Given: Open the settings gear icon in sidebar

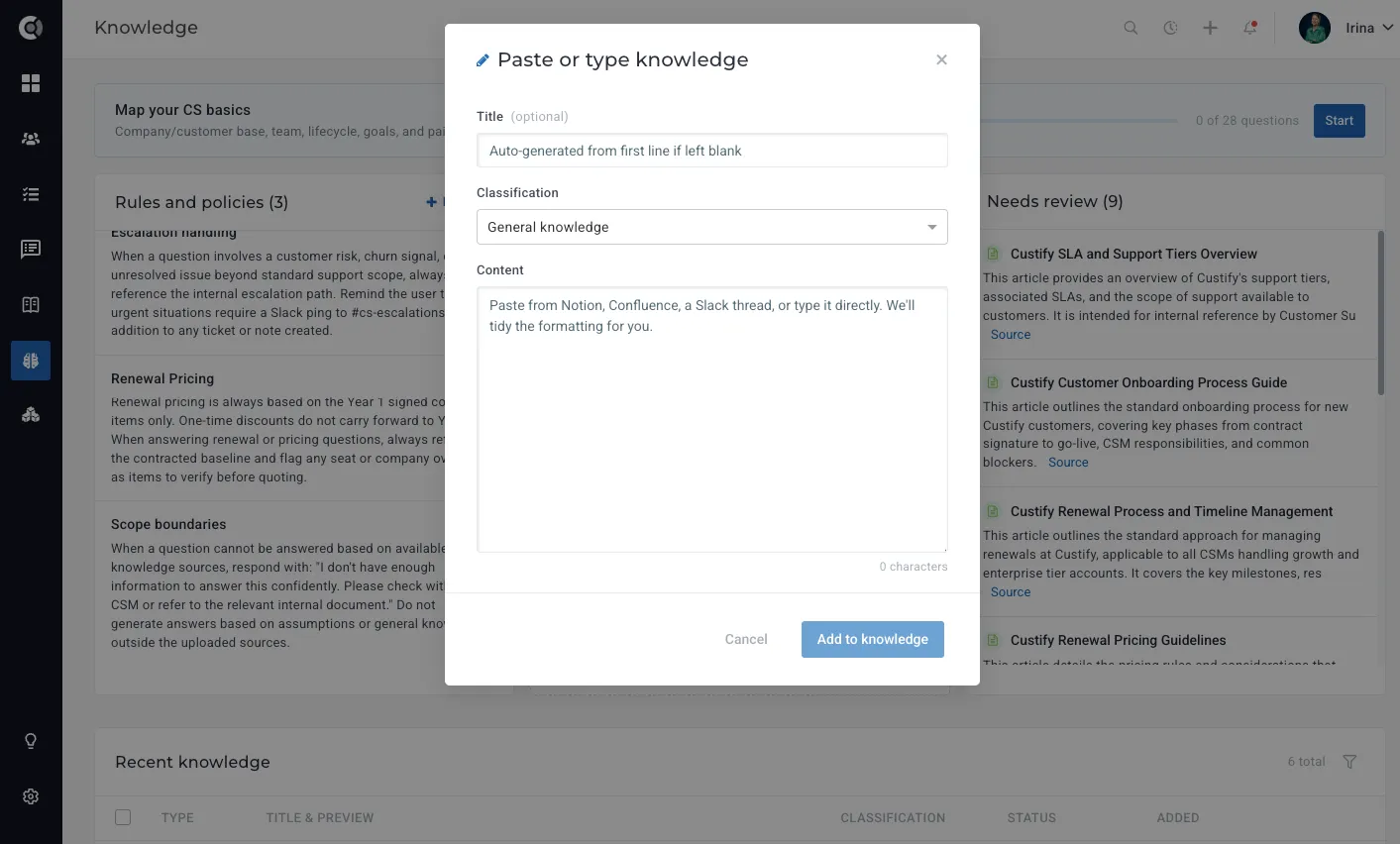Looking at the screenshot, I should click(31, 796).
